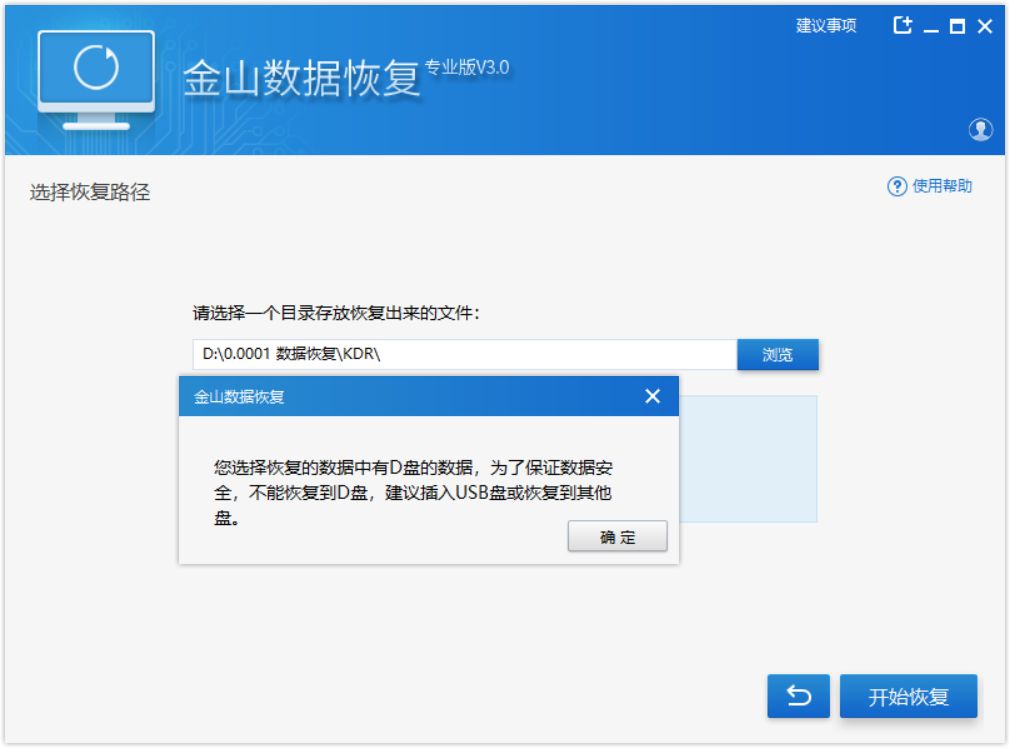Open the 建议事项 suggestions link

click(x=826, y=27)
